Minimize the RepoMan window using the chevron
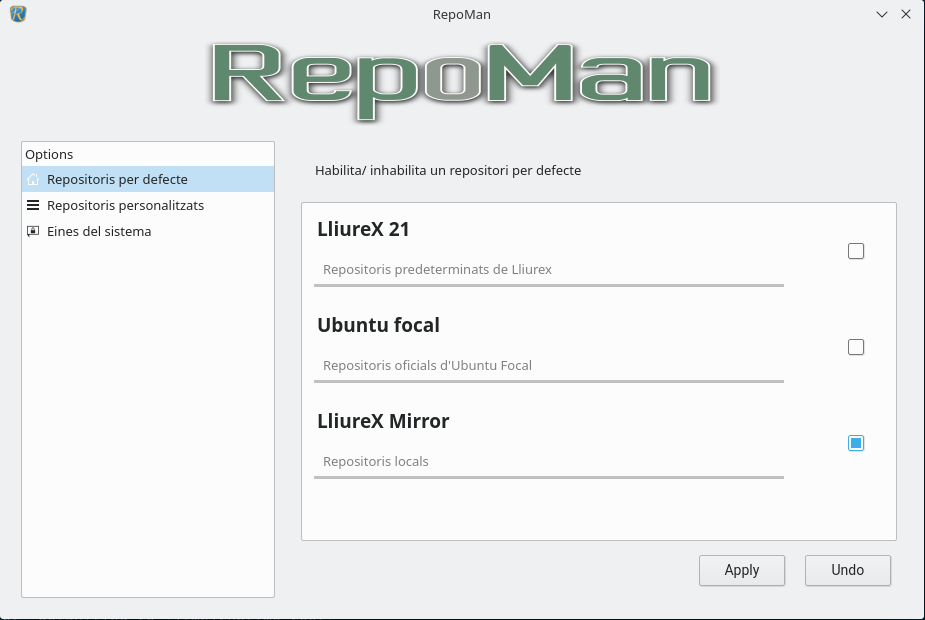This screenshot has width=925, height=620. pyautogui.click(x=882, y=14)
